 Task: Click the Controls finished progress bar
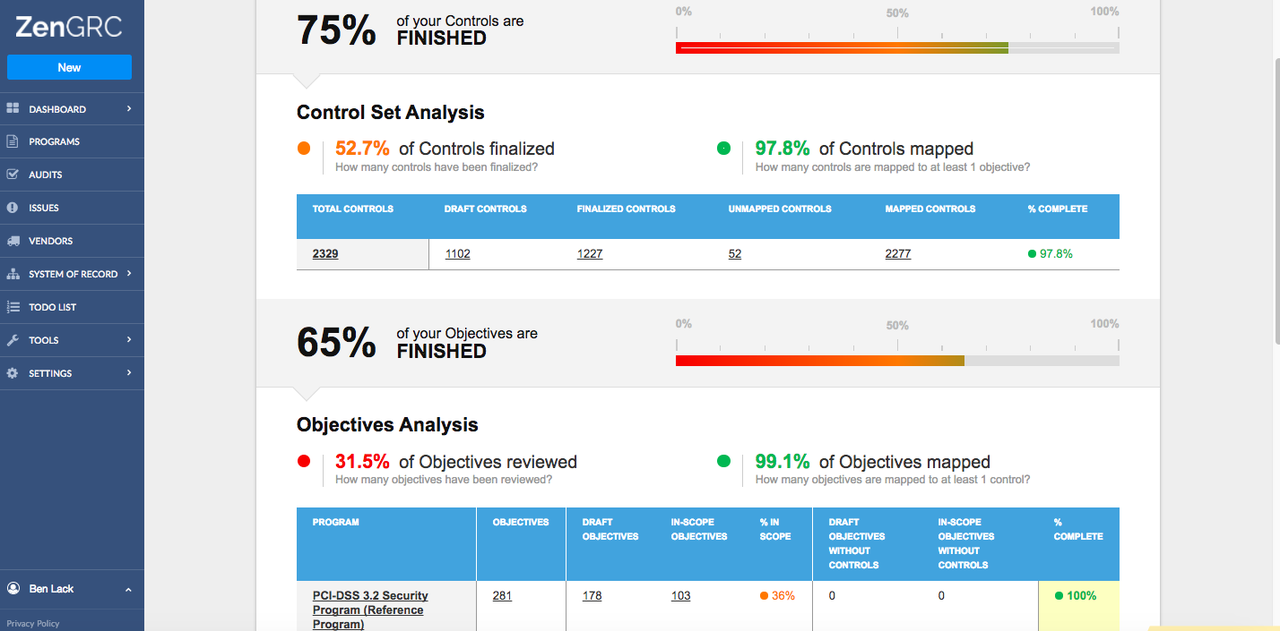[x=898, y=47]
